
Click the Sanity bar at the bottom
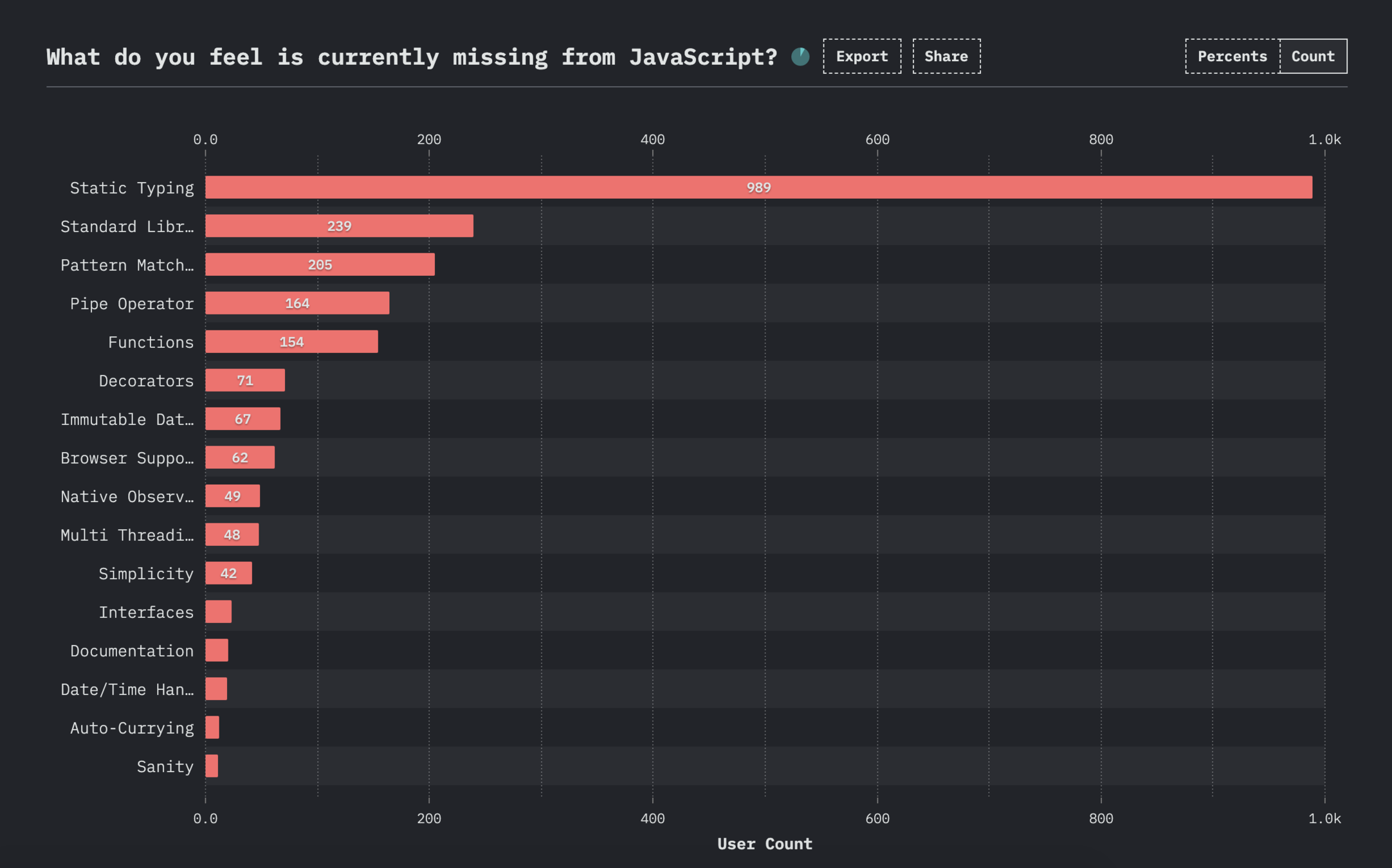pyautogui.click(x=212, y=766)
